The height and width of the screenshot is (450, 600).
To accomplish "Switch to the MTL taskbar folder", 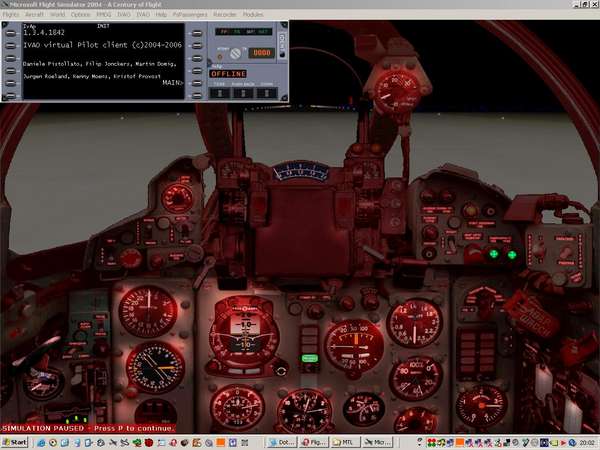I will 346,442.
